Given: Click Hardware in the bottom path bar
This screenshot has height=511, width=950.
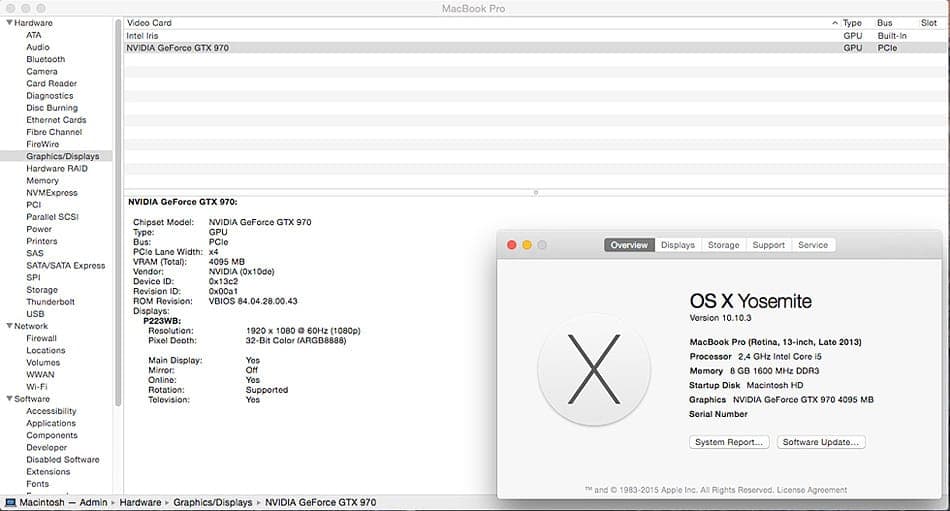Looking at the screenshot, I should pos(140,503).
